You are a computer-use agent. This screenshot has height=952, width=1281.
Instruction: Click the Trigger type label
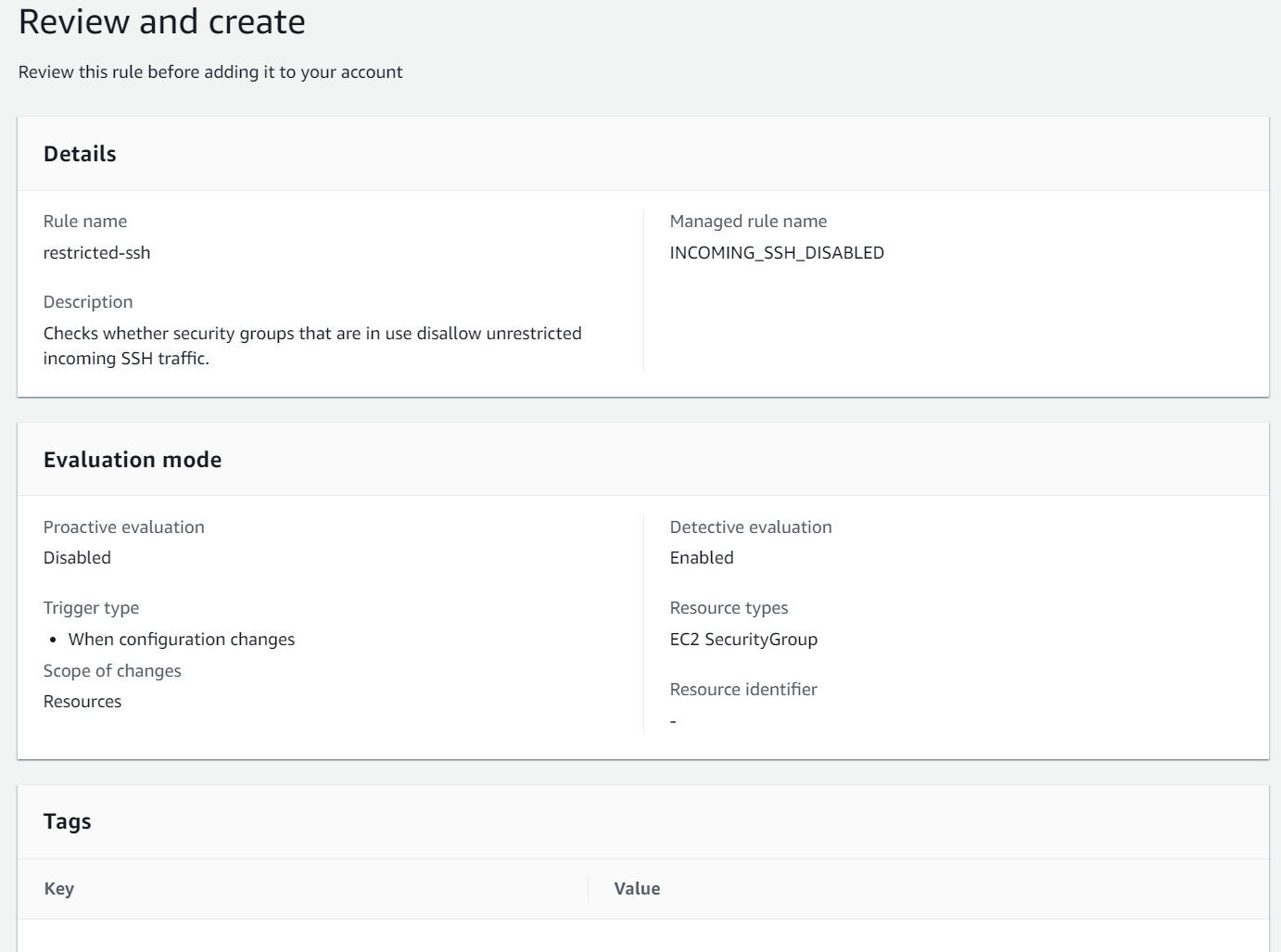[x=91, y=608]
